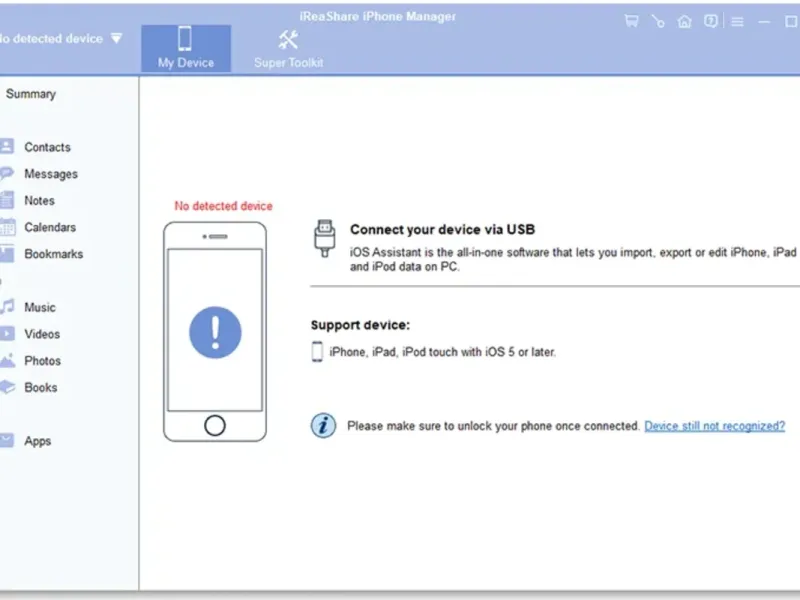Open the Videos category label
800x600 pixels.
(x=42, y=334)
